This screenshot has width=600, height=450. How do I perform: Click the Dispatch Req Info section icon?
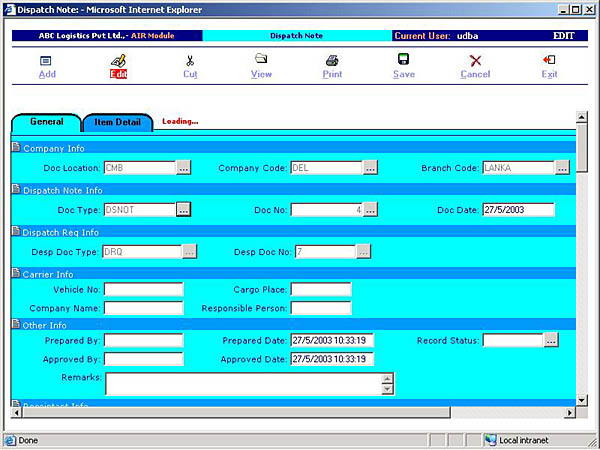pos(16,231)
